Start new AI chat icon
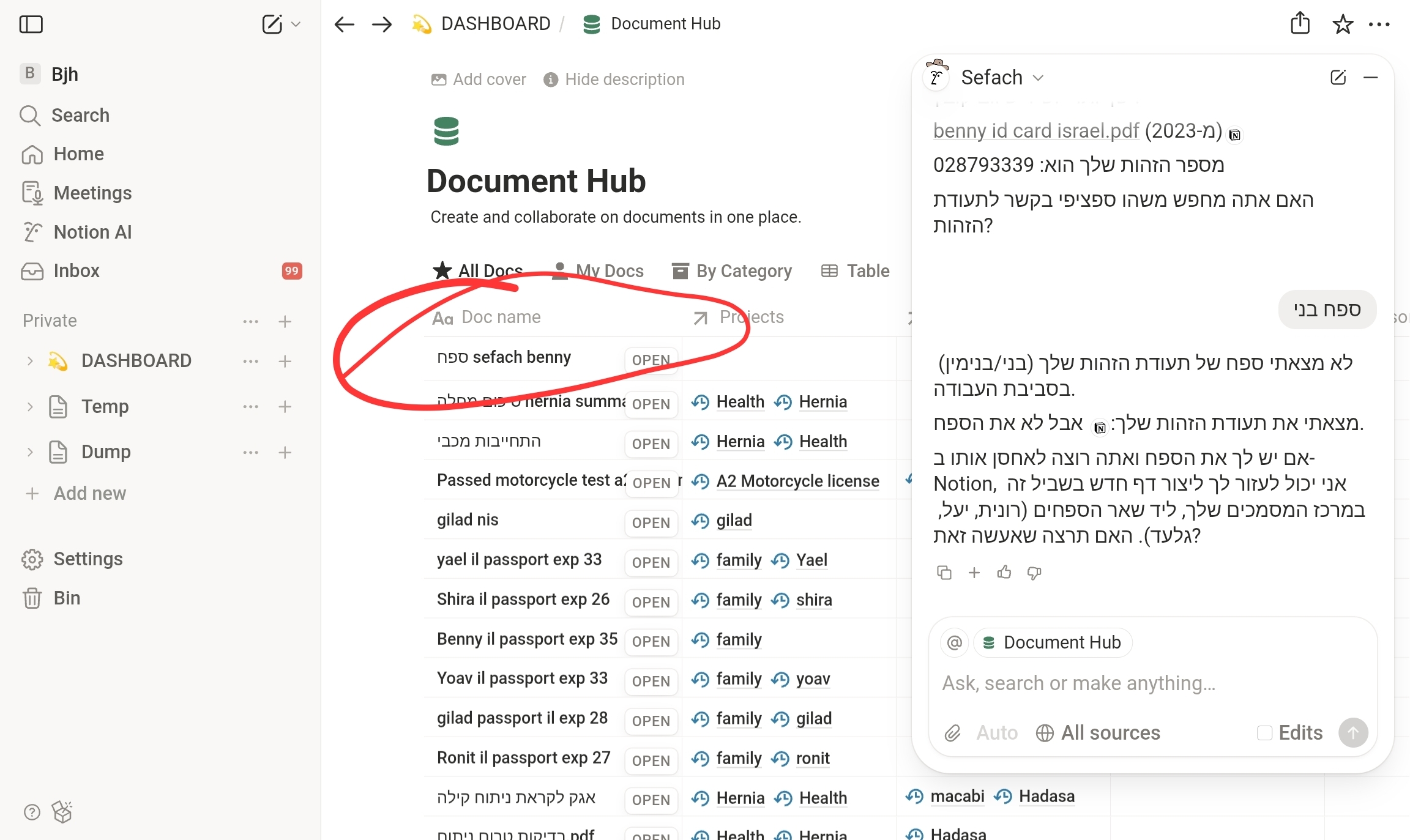 [1338, 77]
